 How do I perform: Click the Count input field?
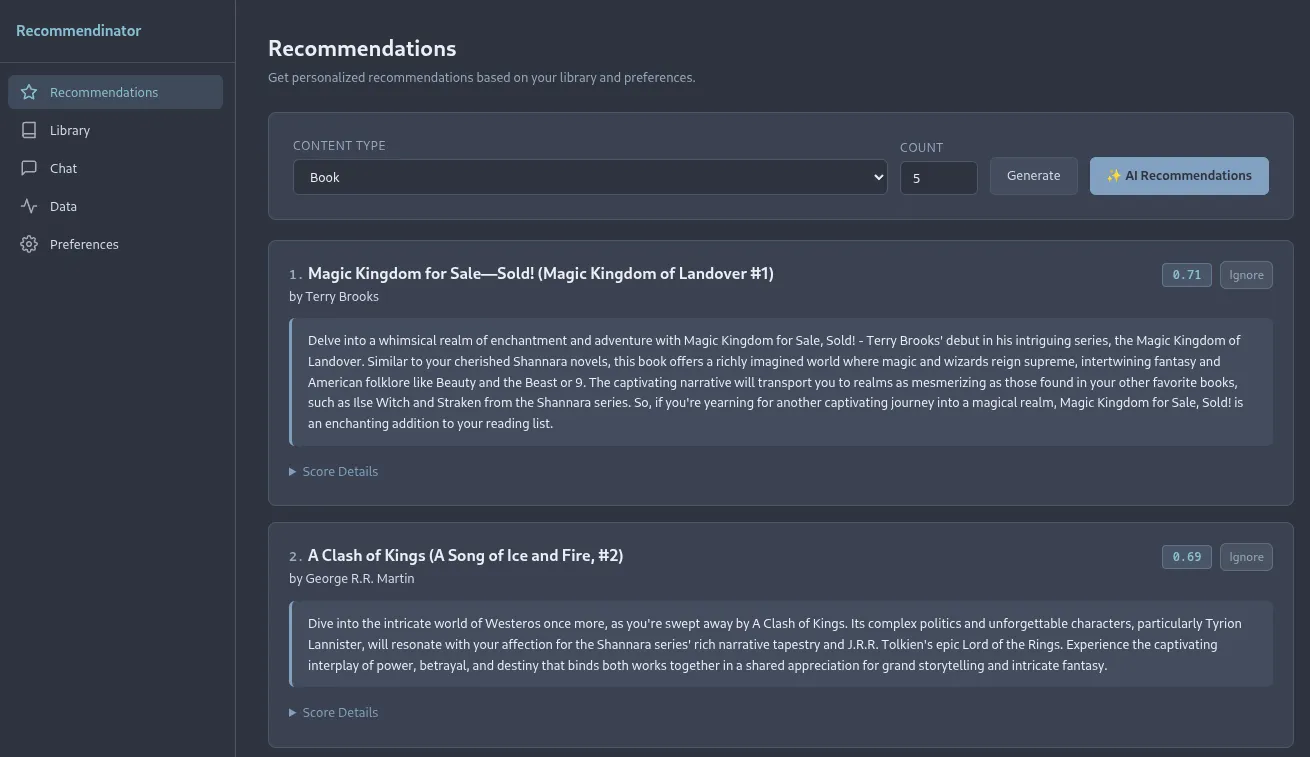point(938,178)
